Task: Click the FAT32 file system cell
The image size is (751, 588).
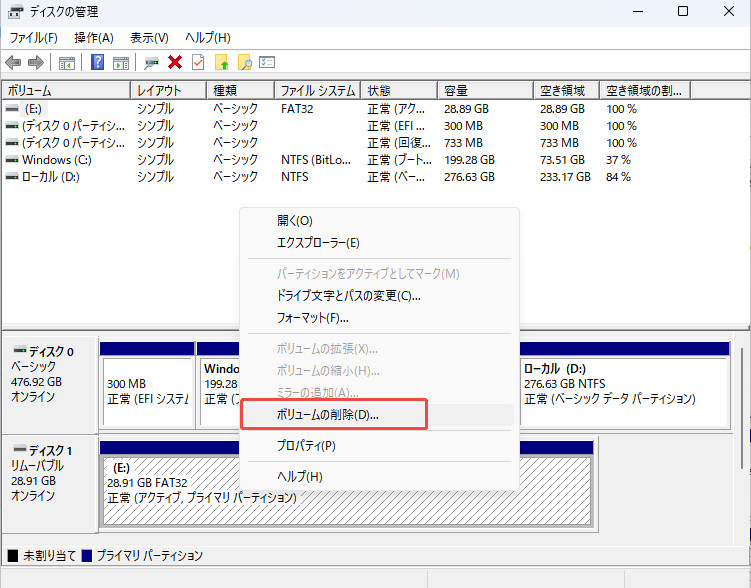Action: 297,109
